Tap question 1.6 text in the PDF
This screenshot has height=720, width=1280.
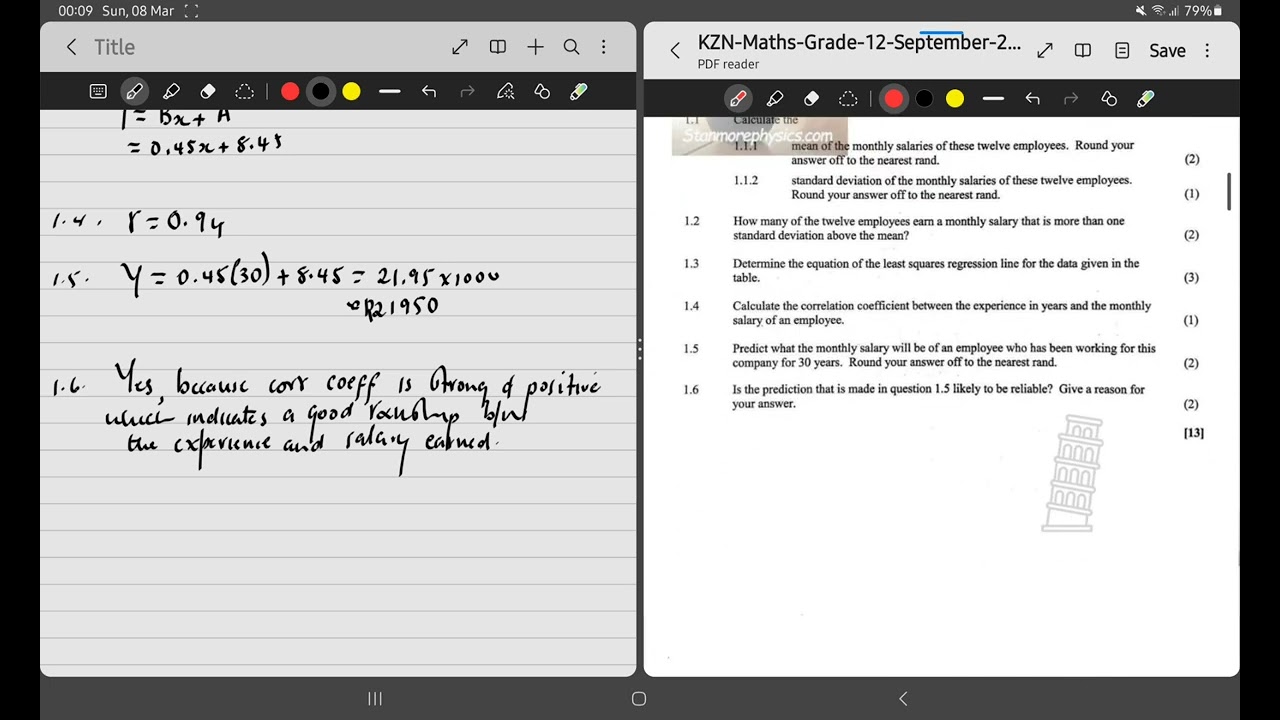[x=938, y=396]
